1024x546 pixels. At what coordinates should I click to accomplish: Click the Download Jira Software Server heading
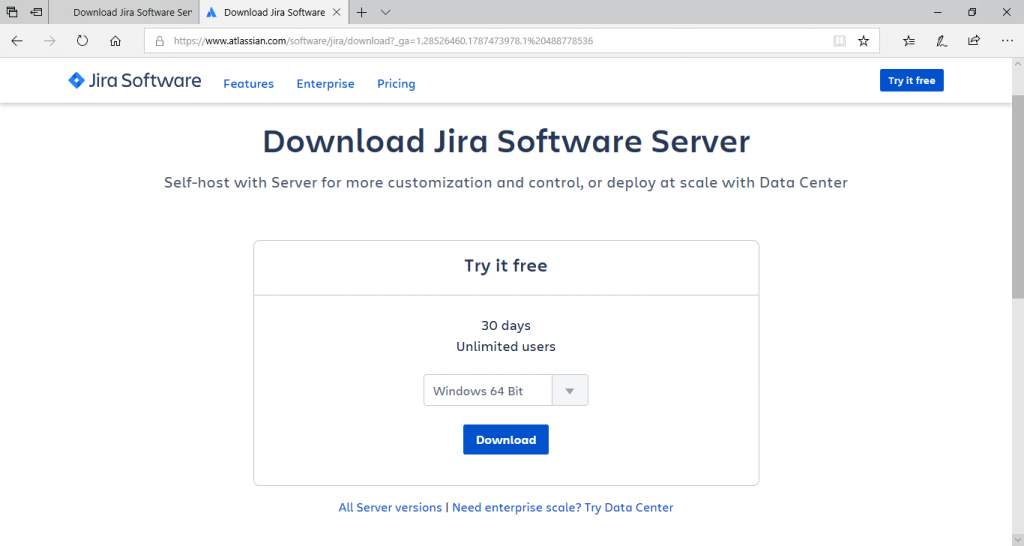(506, 141)
